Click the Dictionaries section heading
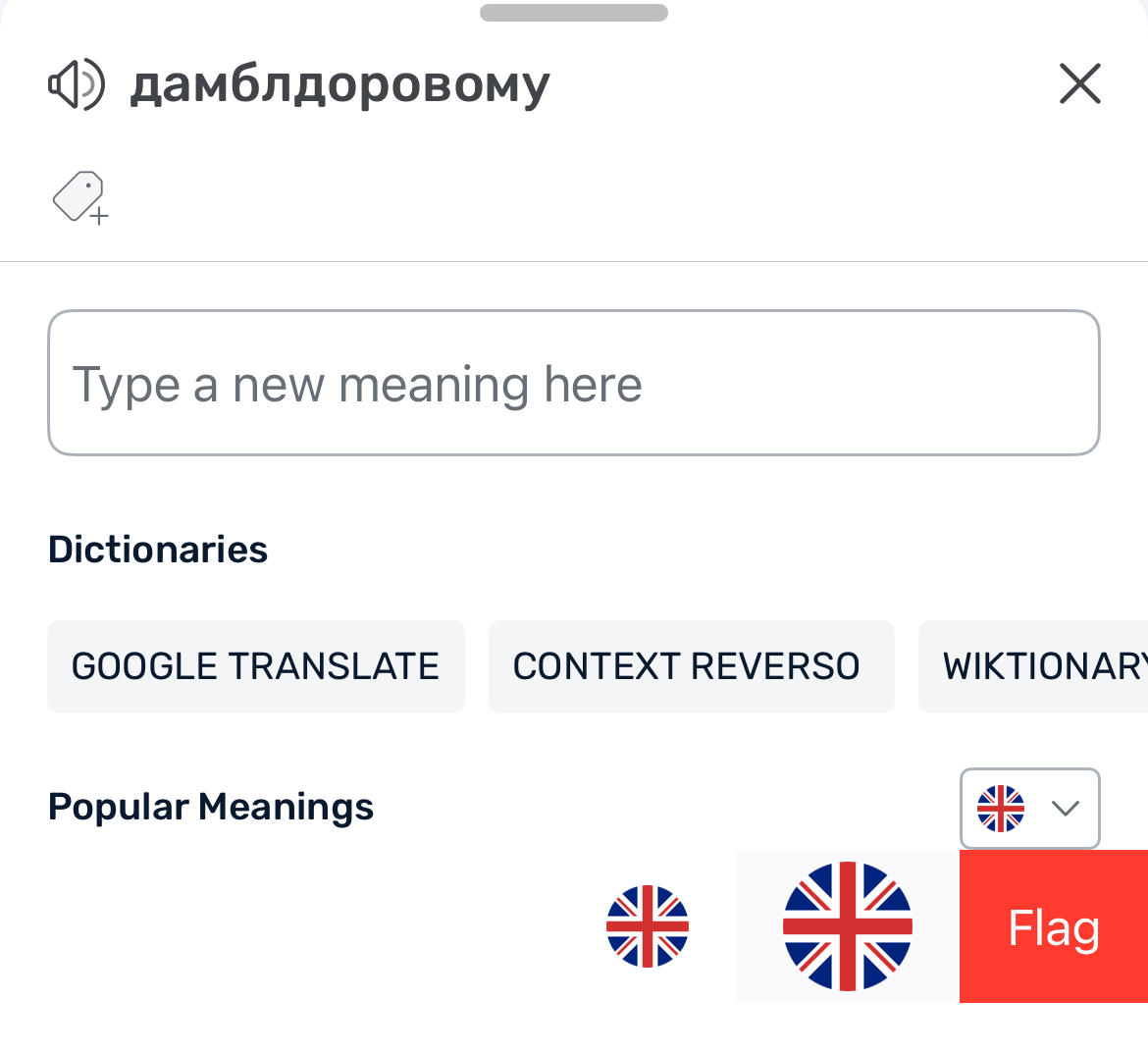The height and width of the screenshot is (1053, 1148). click(157, 550)
